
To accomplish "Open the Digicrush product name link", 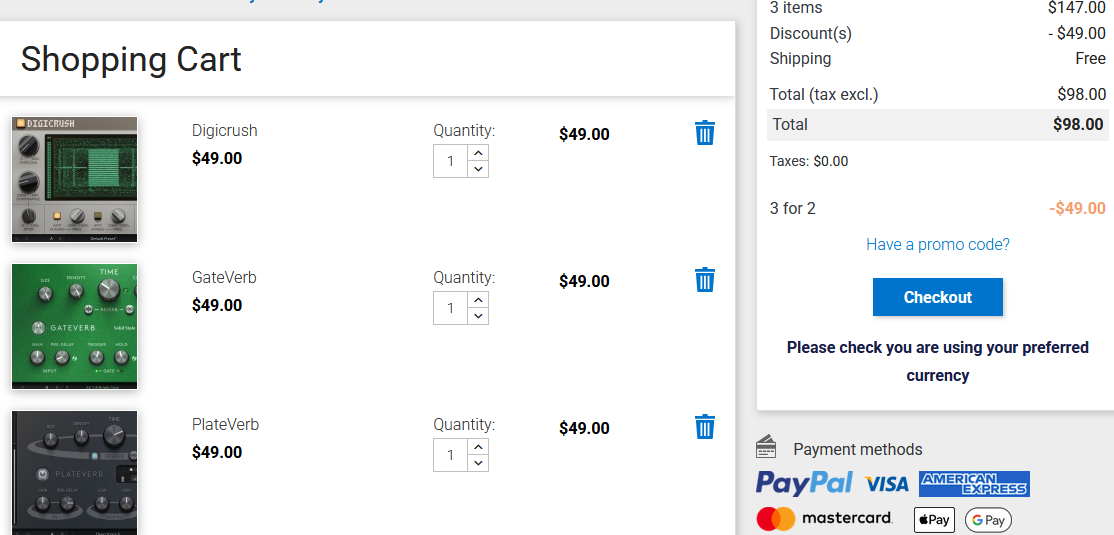I will (224, 130).
